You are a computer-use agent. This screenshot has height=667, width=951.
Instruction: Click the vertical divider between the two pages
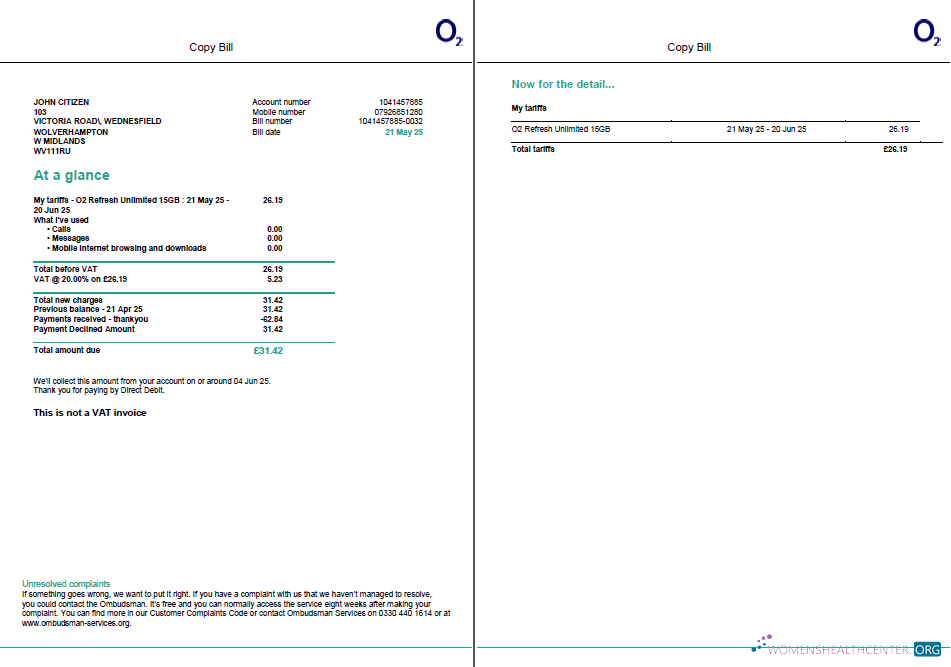474,333
